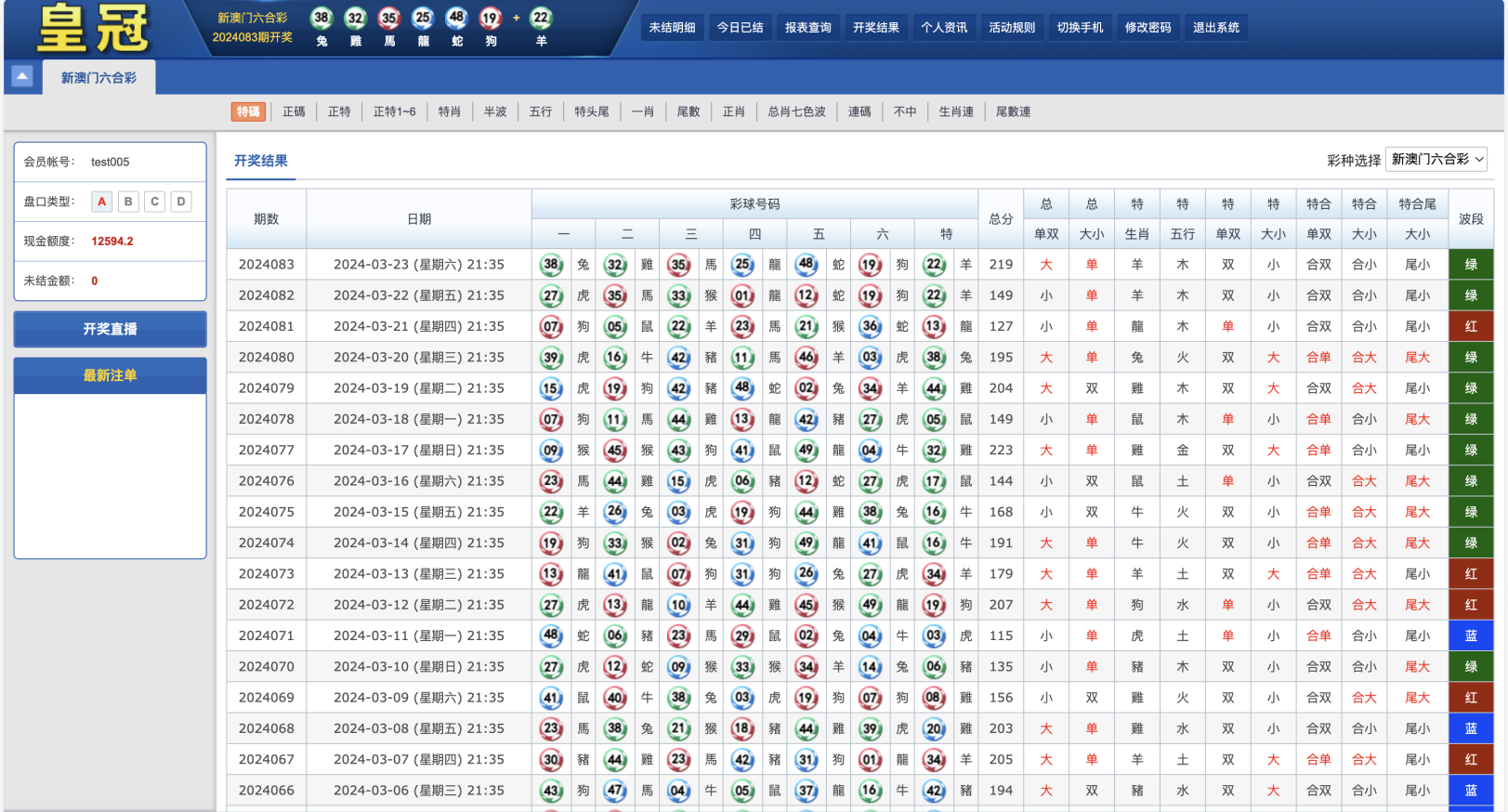Image resolution: width=1508 pixels, height=812 pixels.
Task: Open the 五行 bet type
Action: click(x=541, y=111)
